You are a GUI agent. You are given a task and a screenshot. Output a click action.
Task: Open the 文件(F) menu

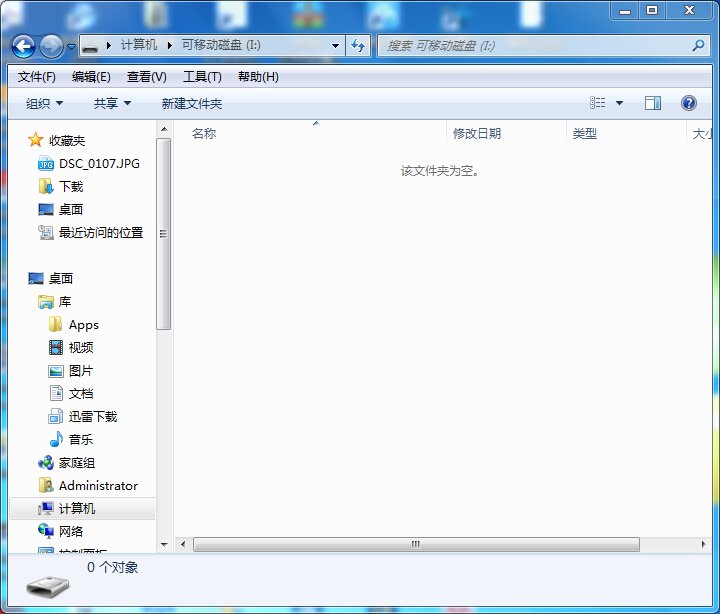click(37, 77)
